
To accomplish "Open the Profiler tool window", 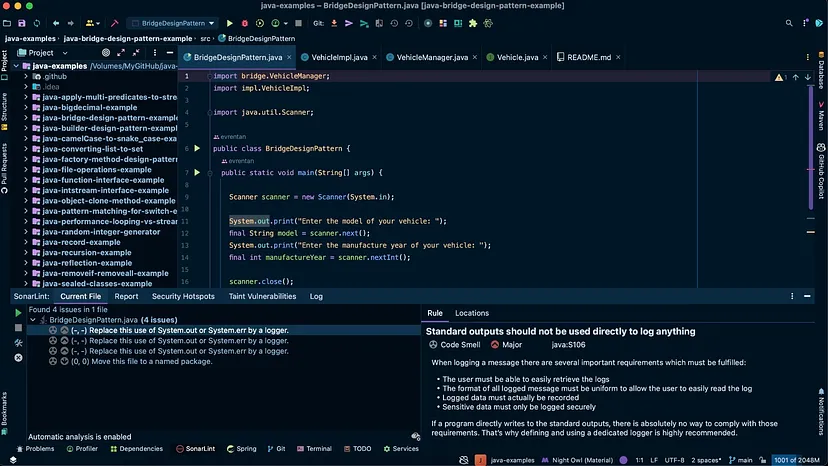I will pyautogui.click(x=82, y=449).
